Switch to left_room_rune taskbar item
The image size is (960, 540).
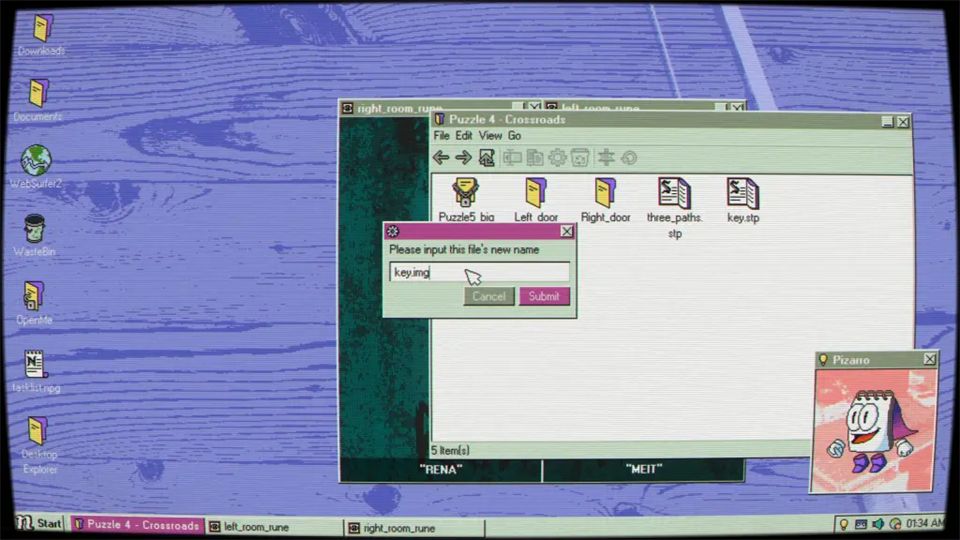(274, 527)
